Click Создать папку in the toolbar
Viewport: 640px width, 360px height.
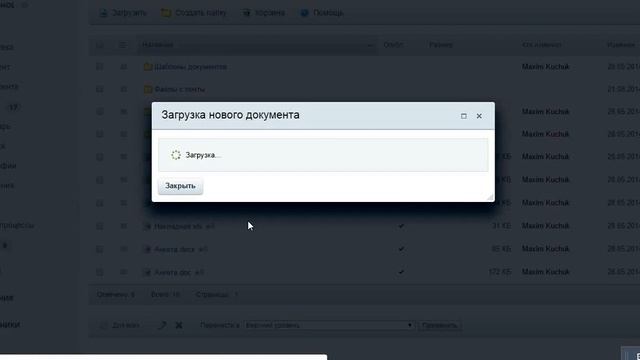click(193, 13)
